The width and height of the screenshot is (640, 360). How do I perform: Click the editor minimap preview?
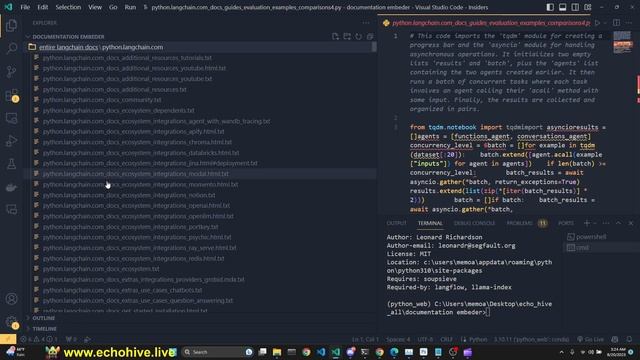622,42
